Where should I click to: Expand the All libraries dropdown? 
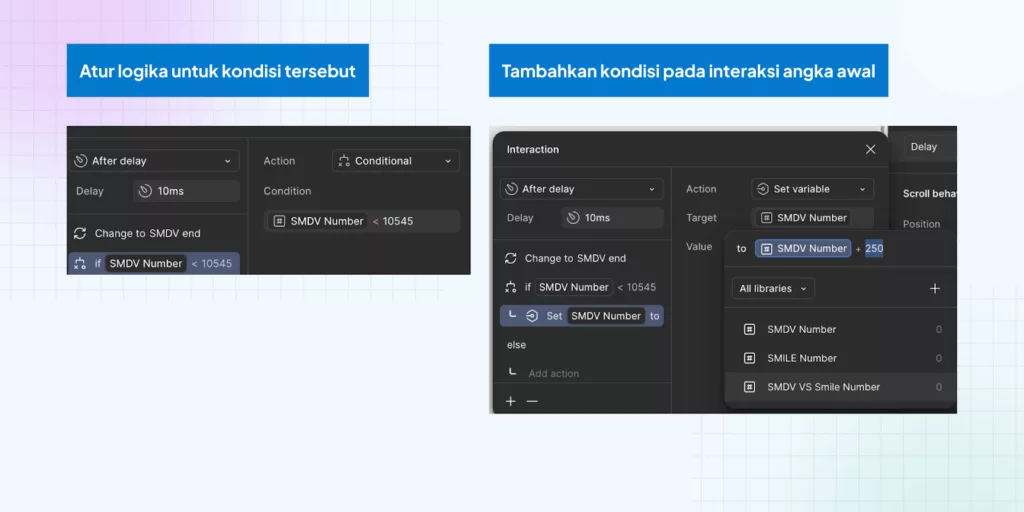[773, 288]
